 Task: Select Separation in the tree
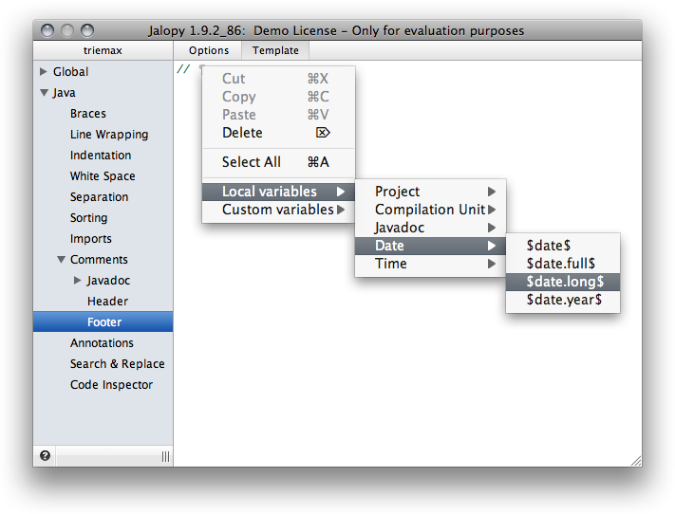(x=99, y=197)
